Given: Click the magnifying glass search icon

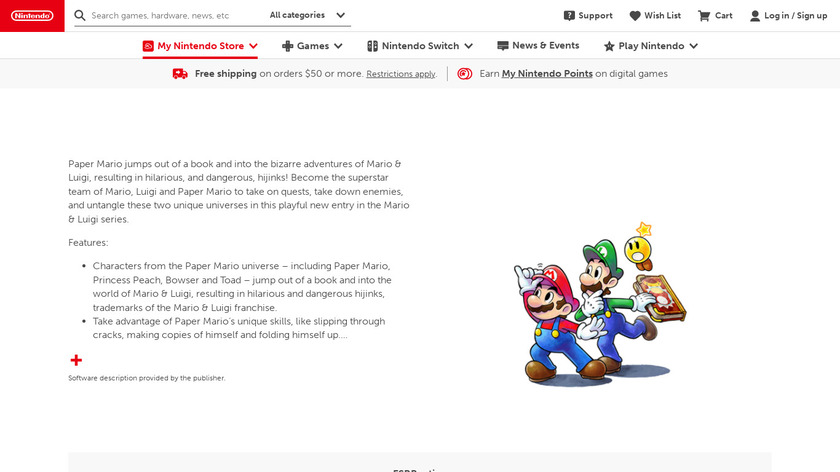Looking at the screenshot, I should click(80, 16).
